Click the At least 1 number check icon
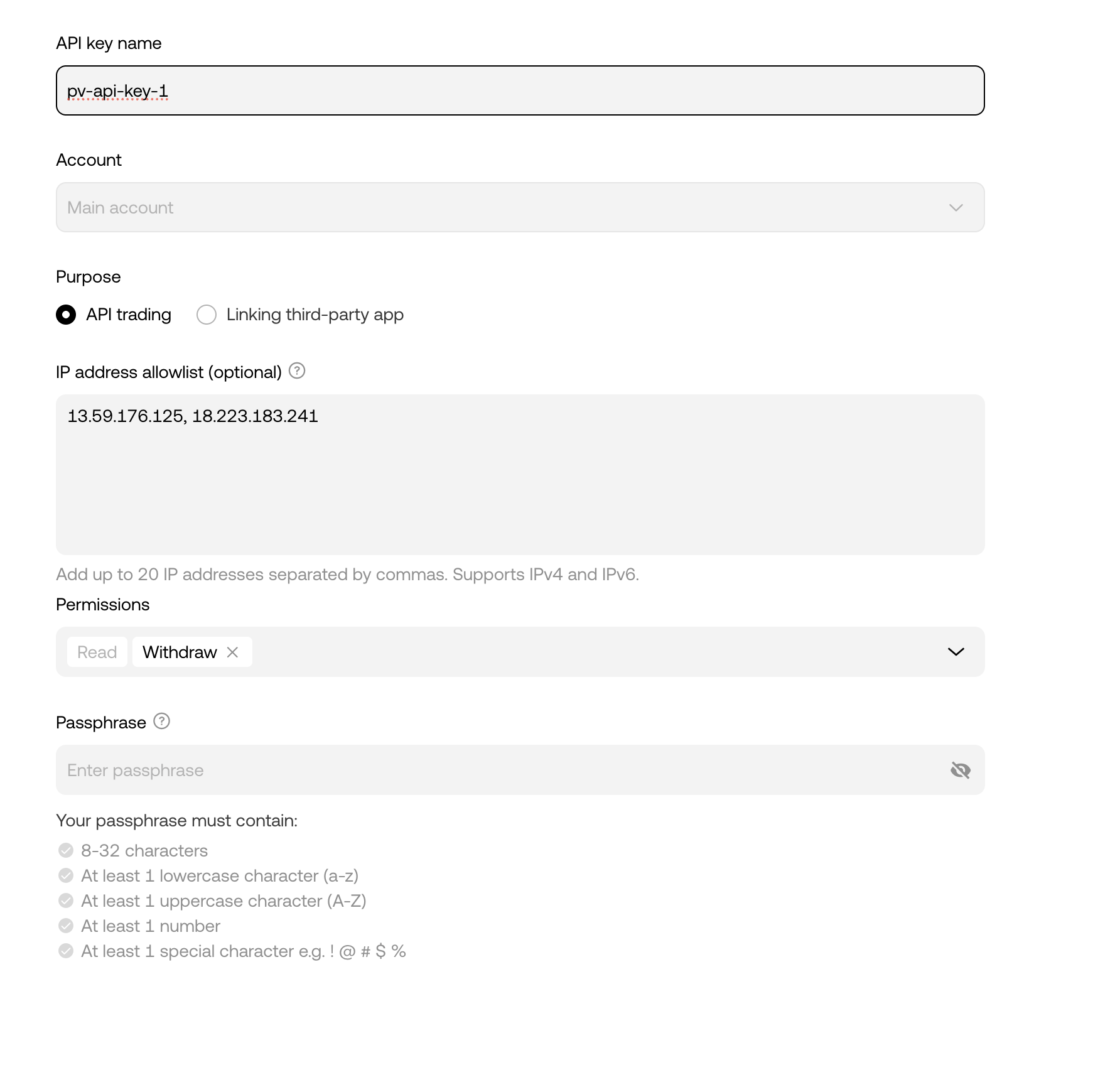 (66, 926)
